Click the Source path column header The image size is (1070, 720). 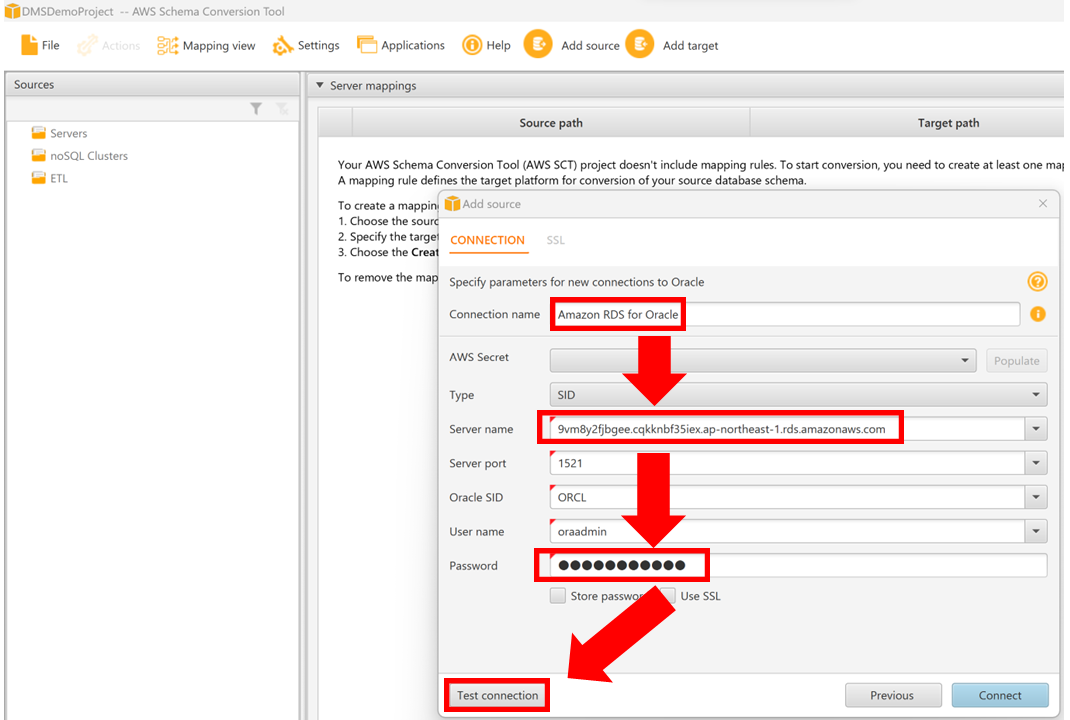click(x=551, y=123)
